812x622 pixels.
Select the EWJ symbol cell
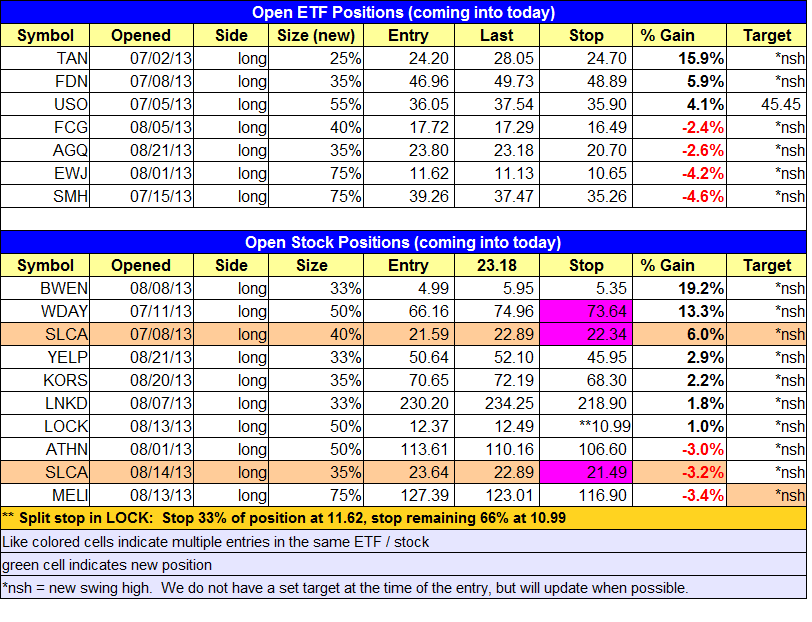[45, 173]
